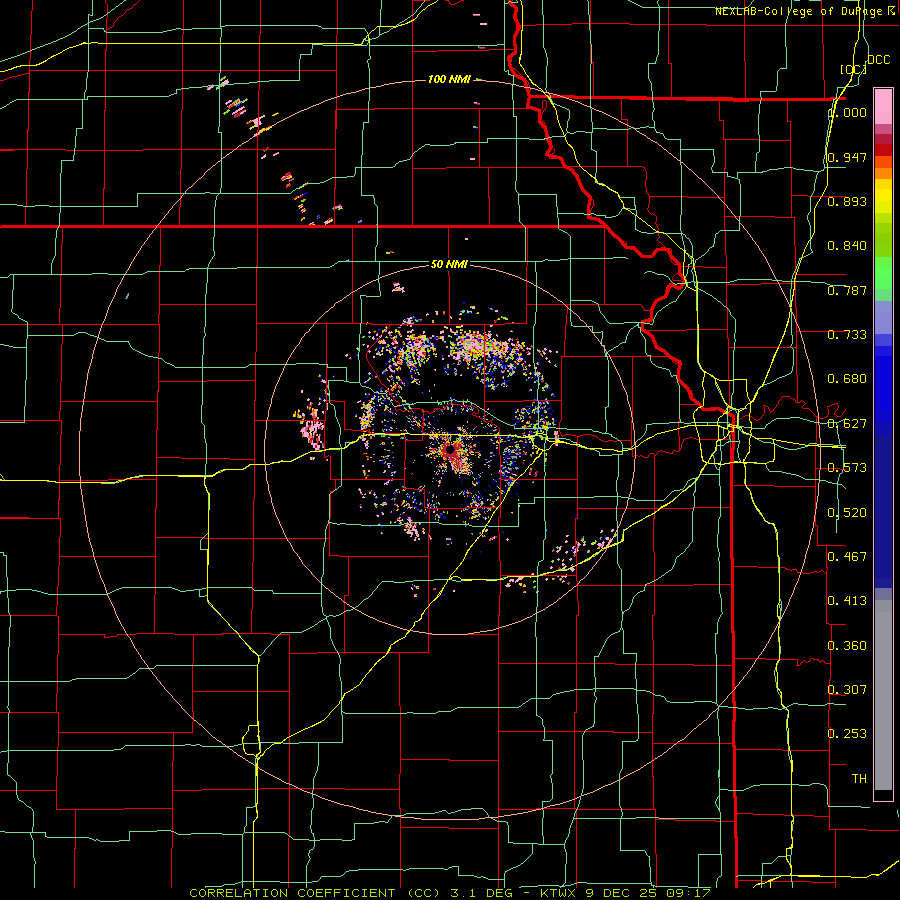This screenshot has height=900, width=900.
Task: Click the 0.893 color scale value
Action: (847, 201)
